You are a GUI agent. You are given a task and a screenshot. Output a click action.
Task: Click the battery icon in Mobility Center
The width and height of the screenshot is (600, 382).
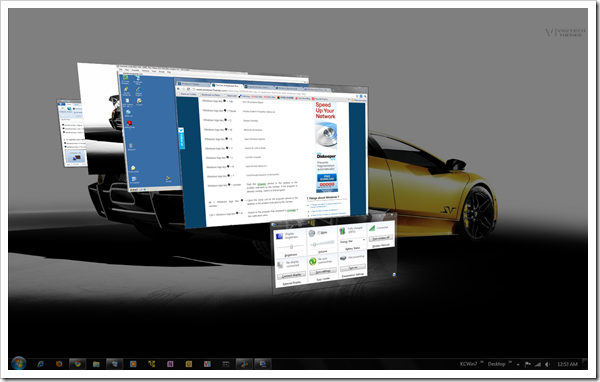click(x=342, y=231)
